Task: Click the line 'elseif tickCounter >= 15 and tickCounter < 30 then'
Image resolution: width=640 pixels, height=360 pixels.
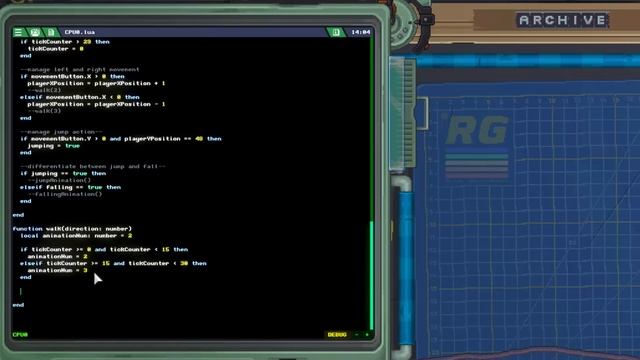Action: click(x=113, y=263)
